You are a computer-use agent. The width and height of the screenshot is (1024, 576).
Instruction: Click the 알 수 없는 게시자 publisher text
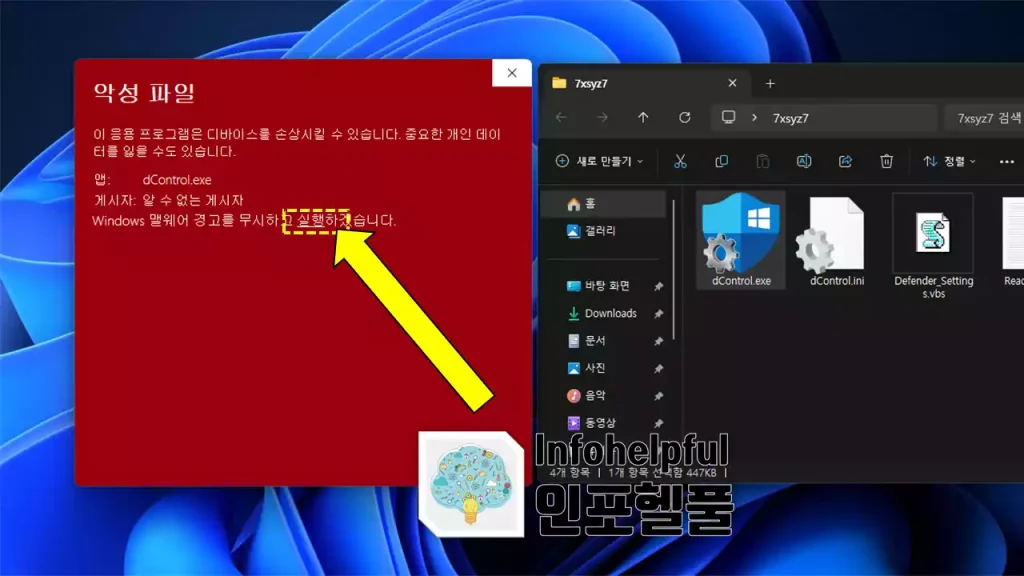(193, 200)
